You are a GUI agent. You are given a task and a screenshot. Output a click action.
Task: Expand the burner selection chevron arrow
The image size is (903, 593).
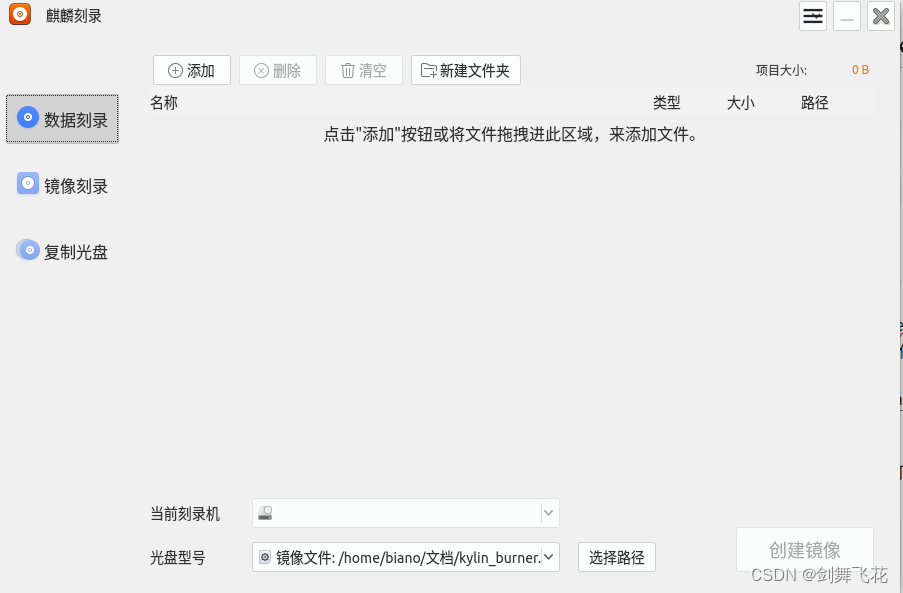pyautogui.click(x=548, y=512)
